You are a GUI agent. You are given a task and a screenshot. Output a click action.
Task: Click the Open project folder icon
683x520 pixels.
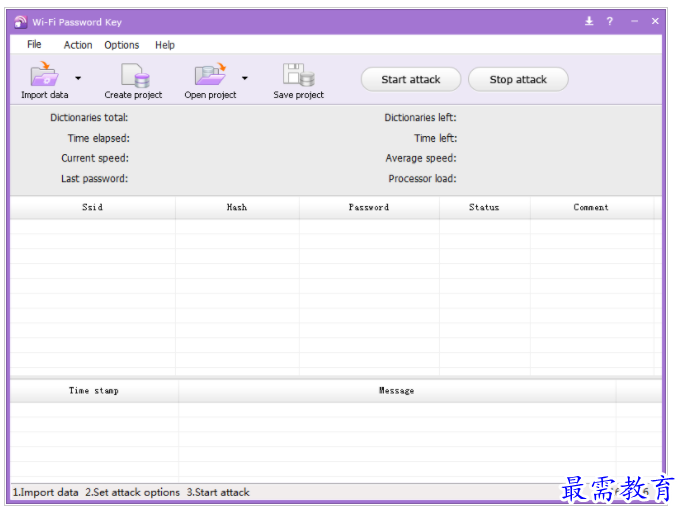tap(211, 74)
